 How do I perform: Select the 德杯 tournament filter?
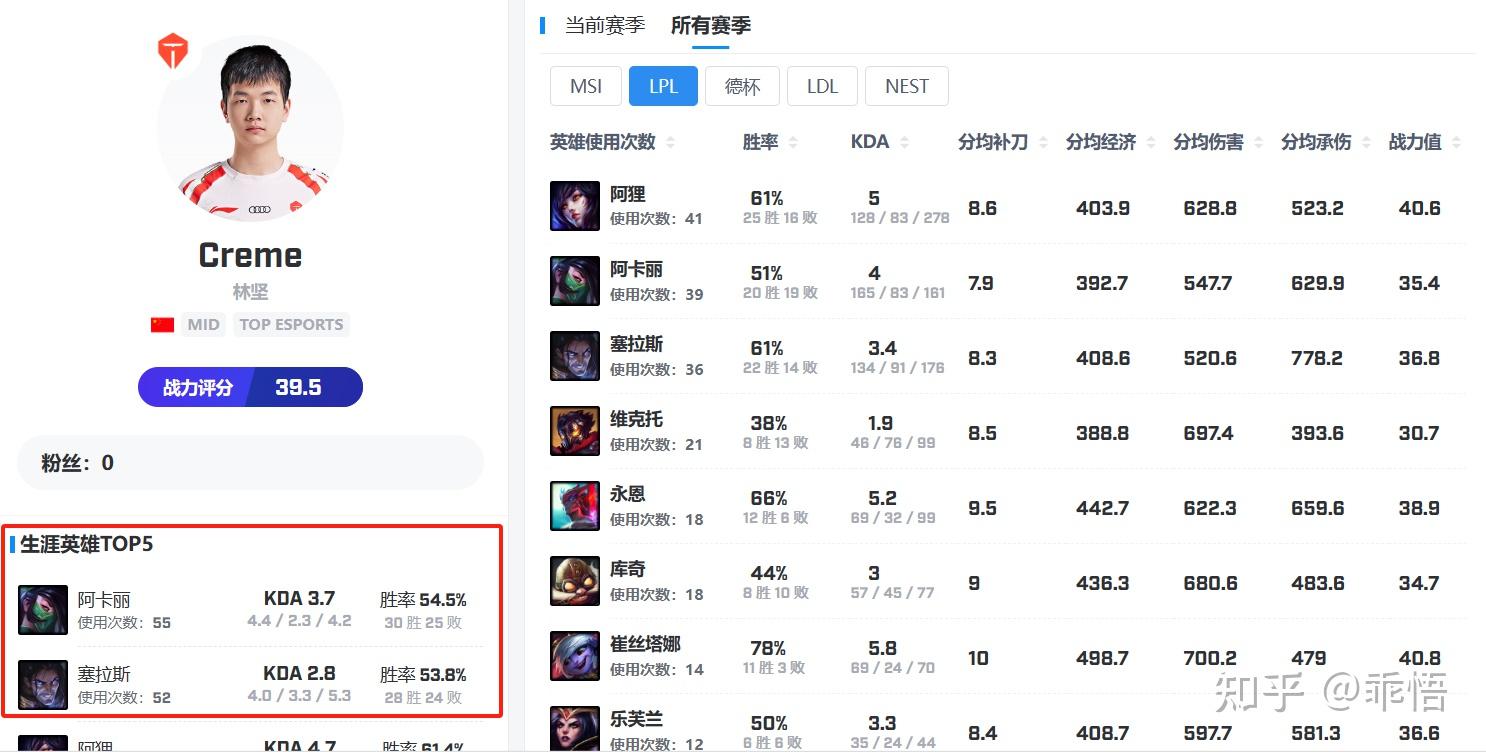(742, 86)
